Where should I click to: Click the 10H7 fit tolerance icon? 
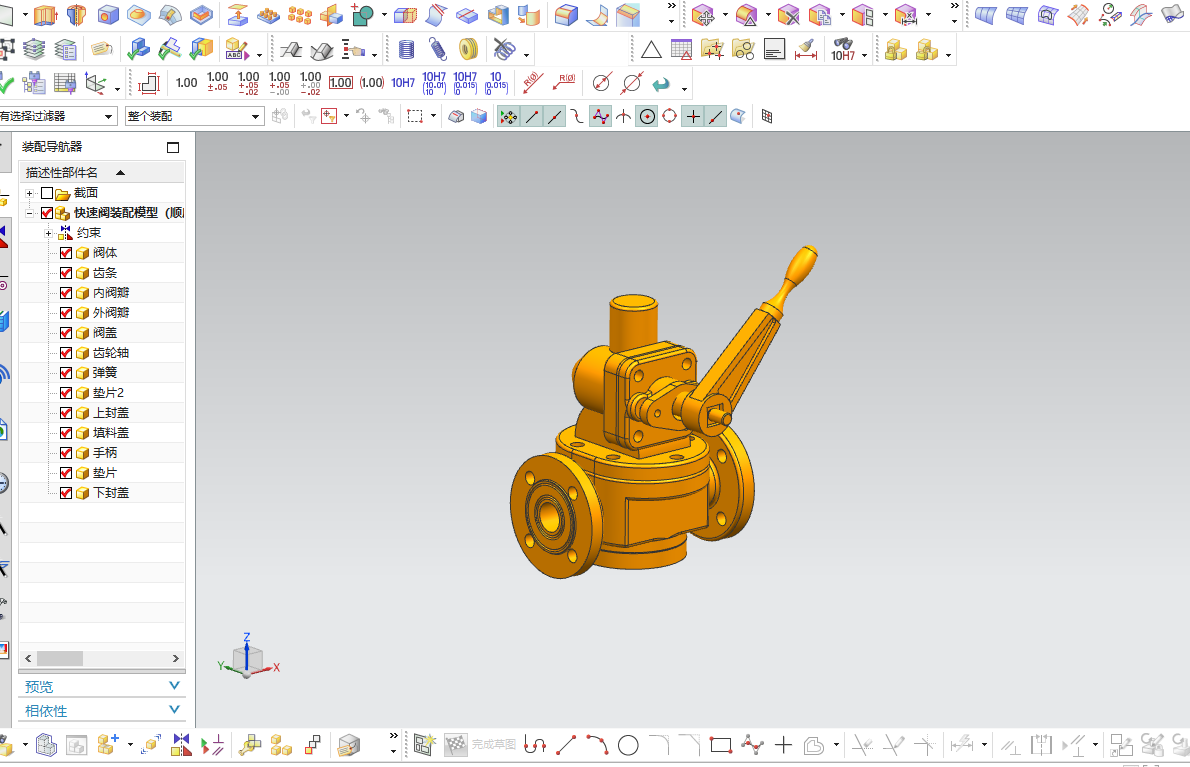pyautogui.click(x=403, y=83)
